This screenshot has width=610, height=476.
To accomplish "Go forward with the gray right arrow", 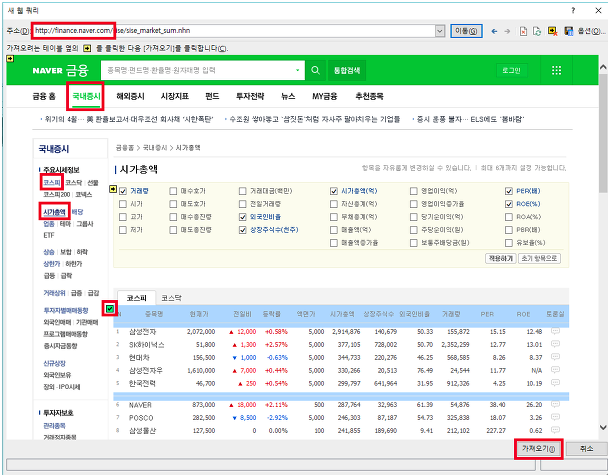I will tap(507, 31).
